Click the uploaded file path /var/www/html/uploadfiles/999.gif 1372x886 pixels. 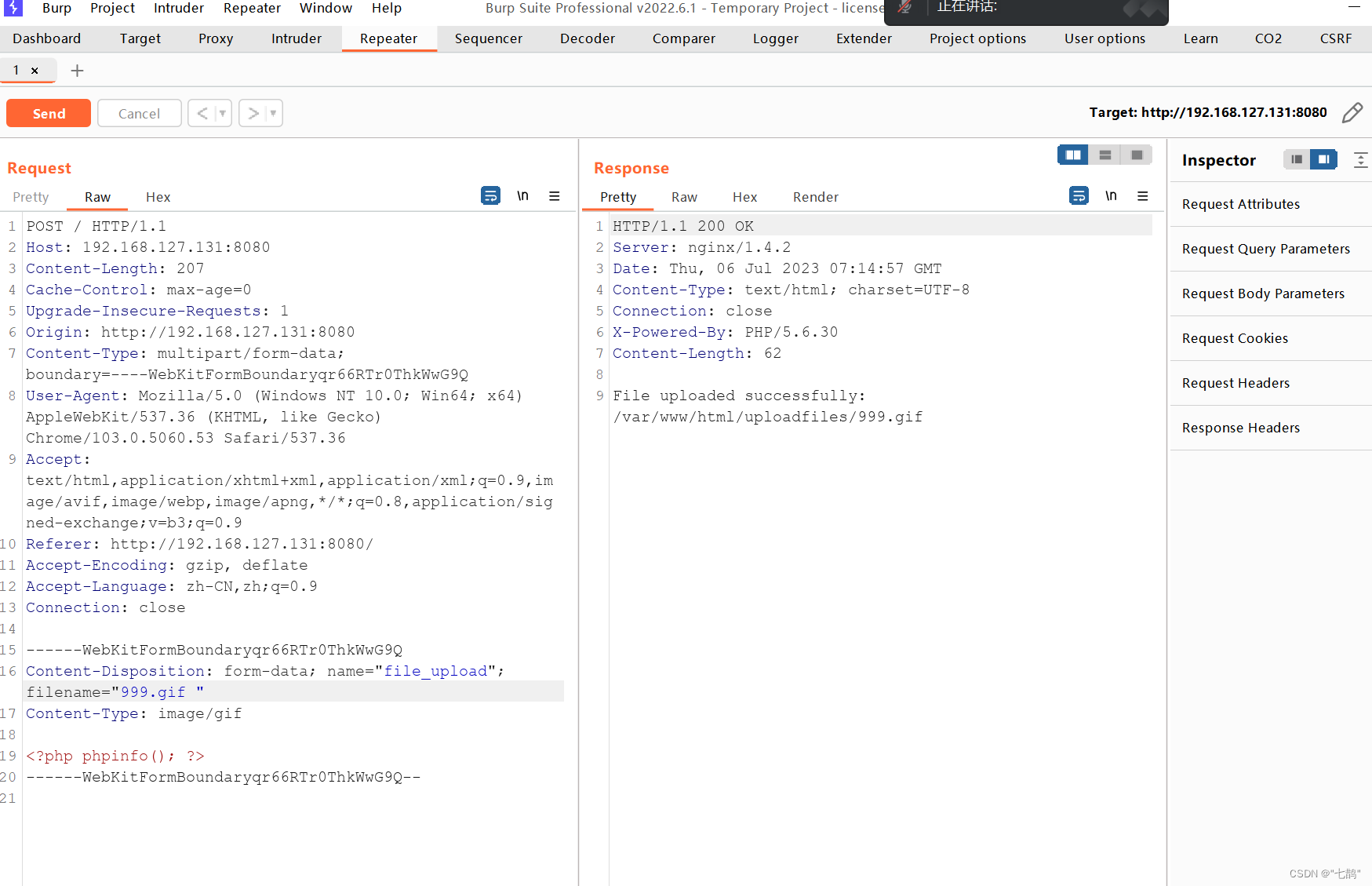(768, 417)
